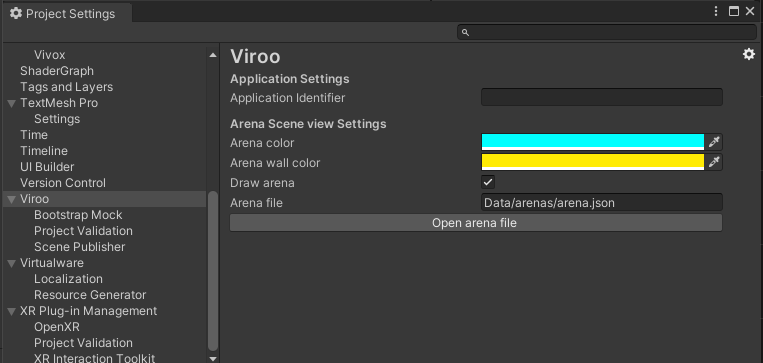Close the Project Settings window

pos(750,11)
